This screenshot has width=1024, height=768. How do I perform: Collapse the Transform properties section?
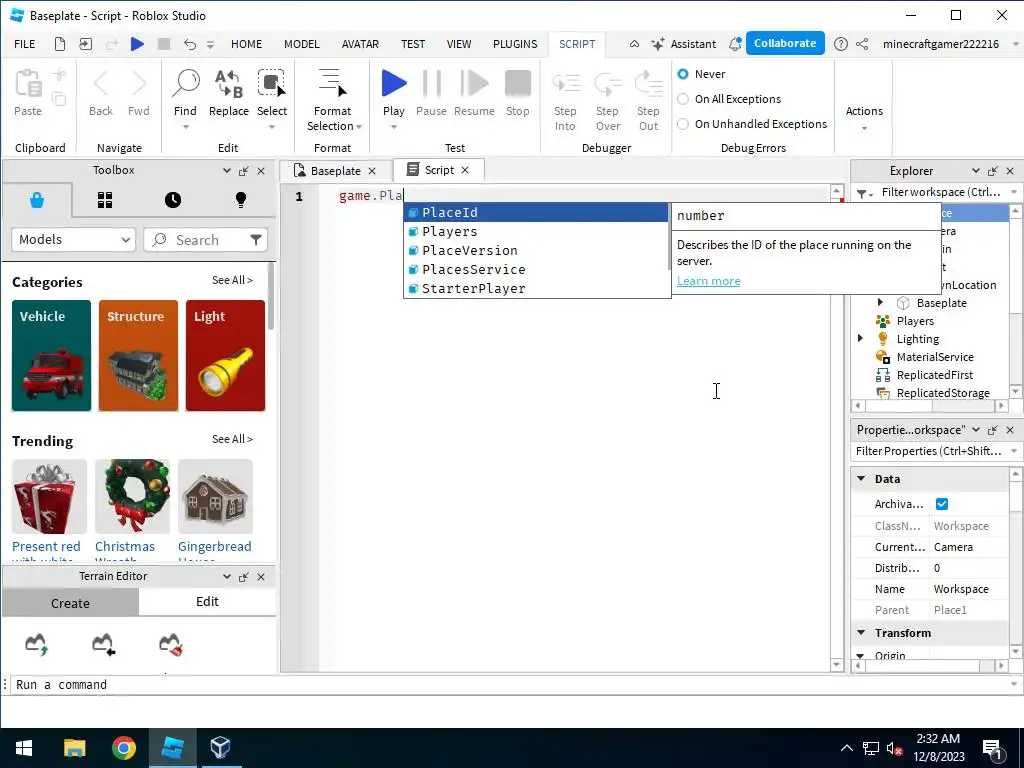point(861,633)
